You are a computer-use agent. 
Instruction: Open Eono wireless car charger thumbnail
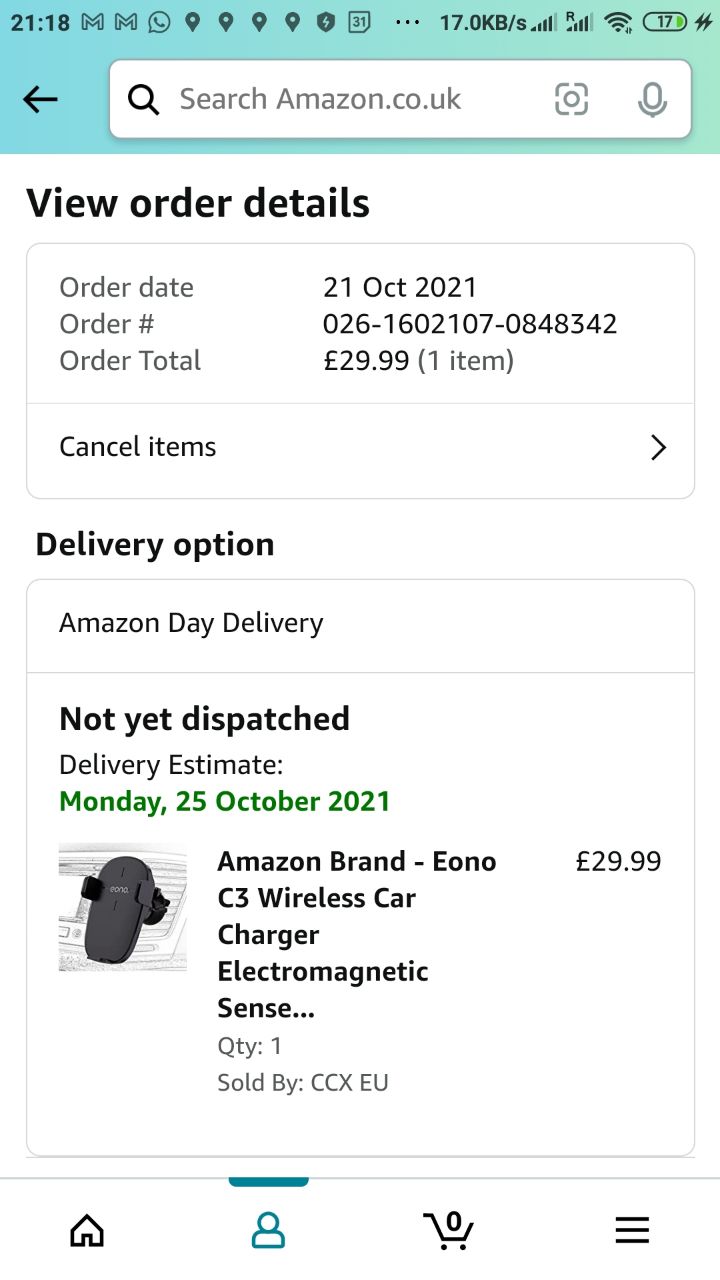coord(123,908)
